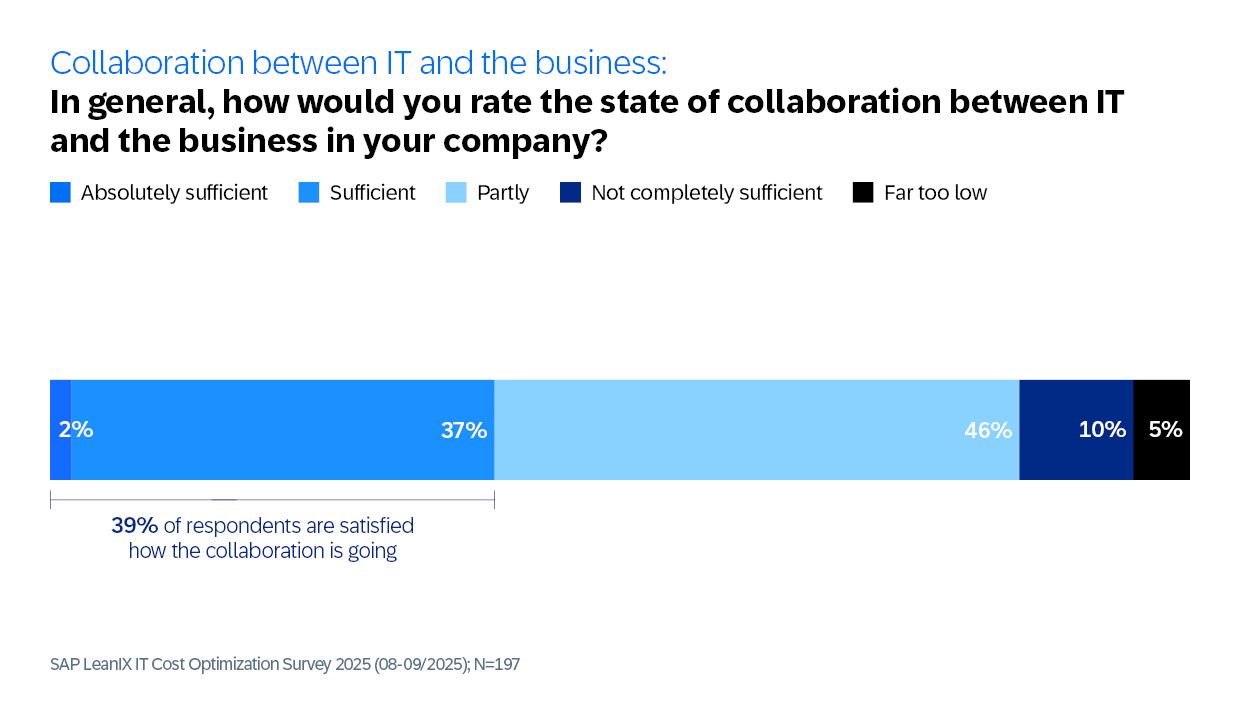Select the 10% dark blue bar segment
Viewport: 1240px width, 720px height.
click(1076, 430)
